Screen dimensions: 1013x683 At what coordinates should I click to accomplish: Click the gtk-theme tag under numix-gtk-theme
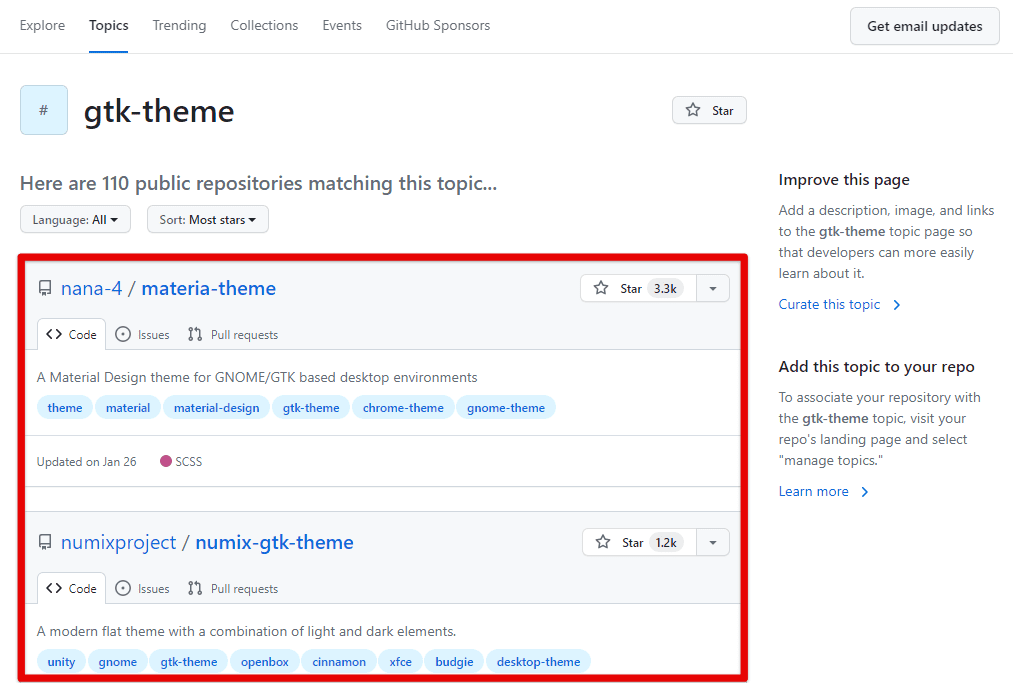pyautogui.click(x=189, y=662)
